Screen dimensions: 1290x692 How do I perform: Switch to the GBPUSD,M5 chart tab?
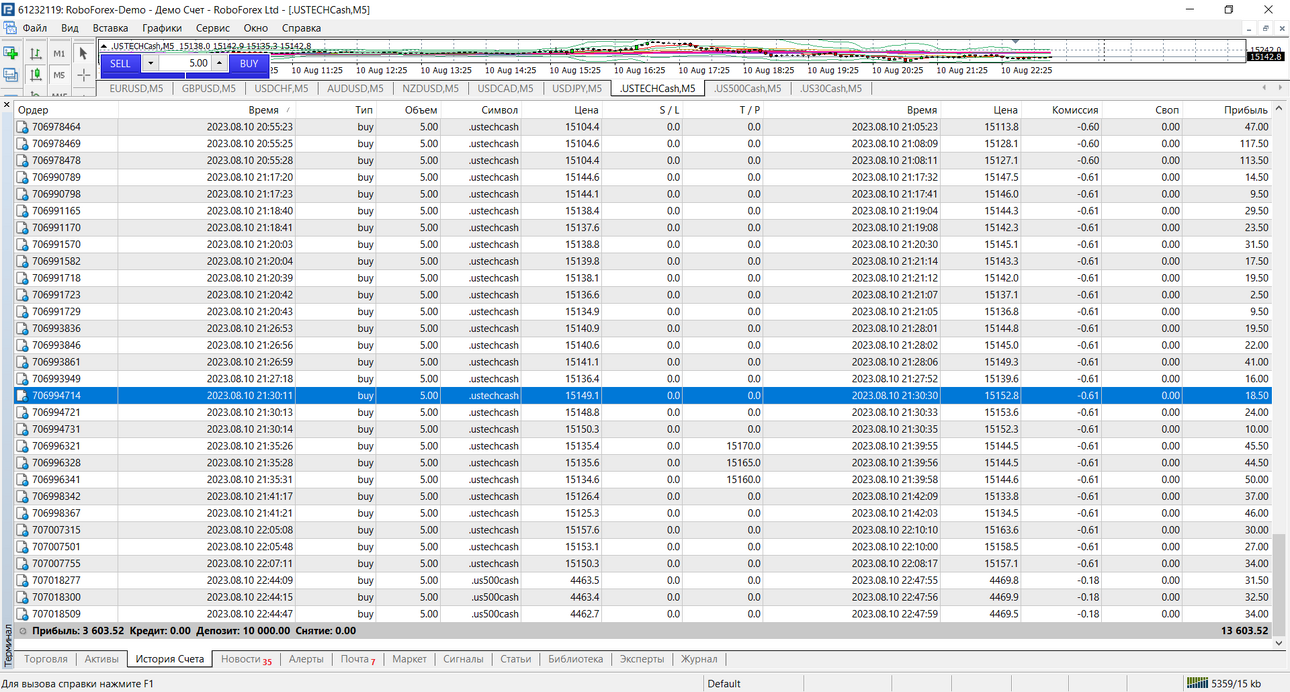[x=209, y=88]
